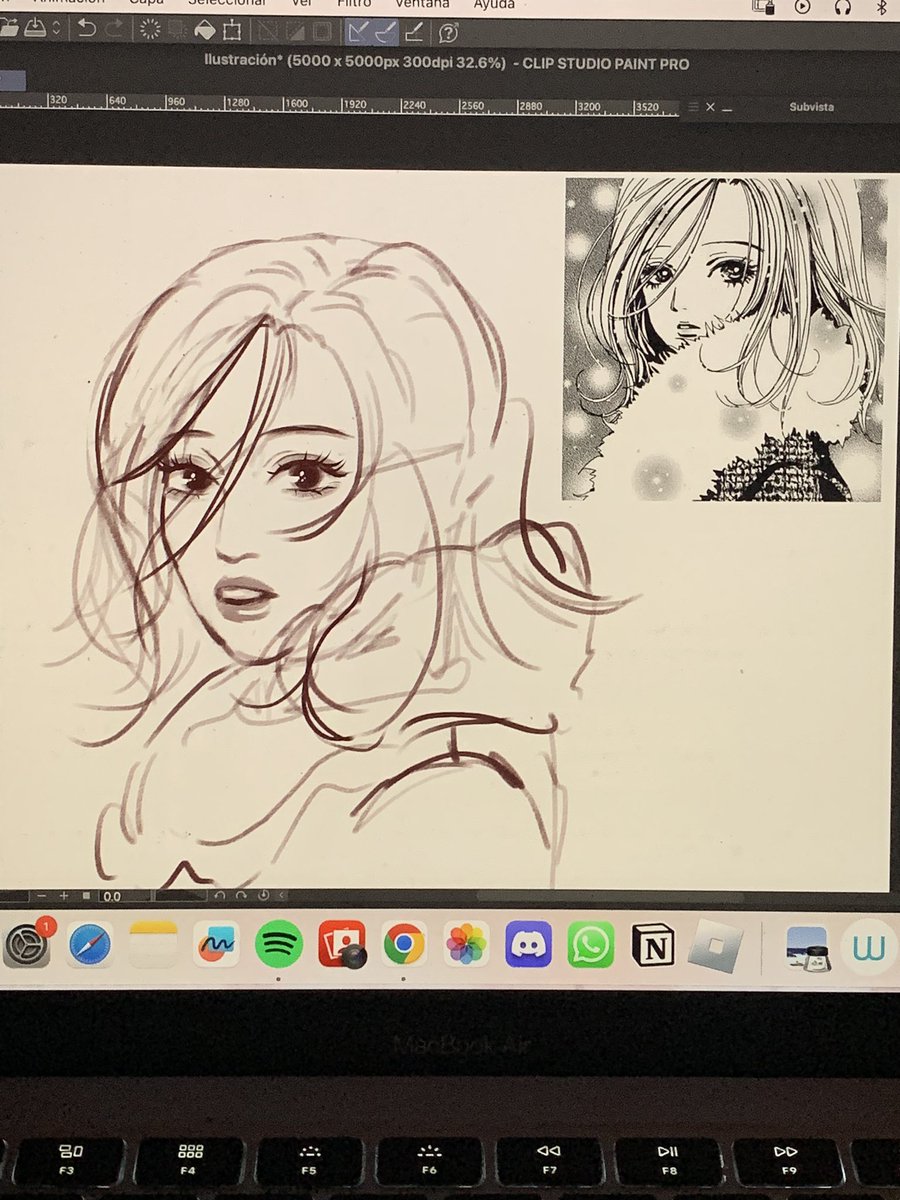
Task: Click the Fill bucket icon in command bar
Action: 204,30
